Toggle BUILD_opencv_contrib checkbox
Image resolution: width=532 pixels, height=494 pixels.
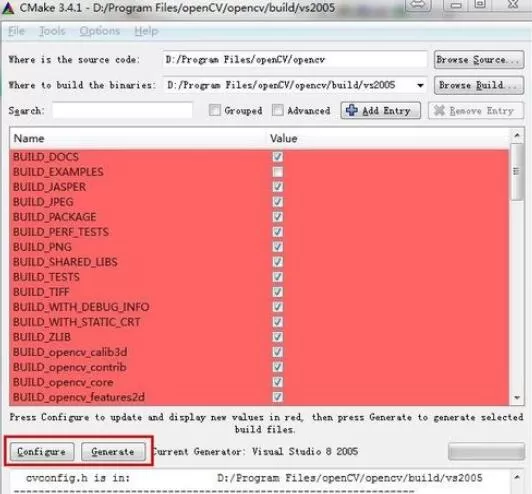pyautogui.click(x=278, y=367)
